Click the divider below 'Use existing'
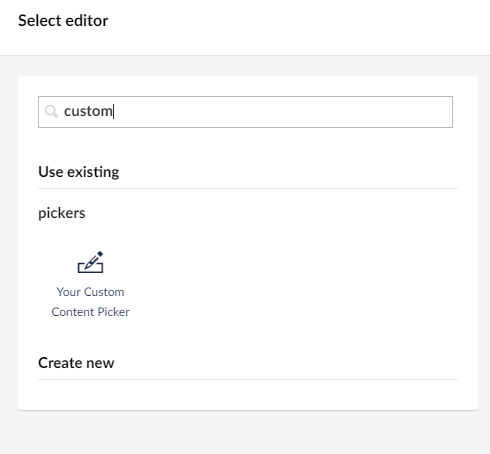This screenshot has width=490, height=454. [x=248, y=188]
